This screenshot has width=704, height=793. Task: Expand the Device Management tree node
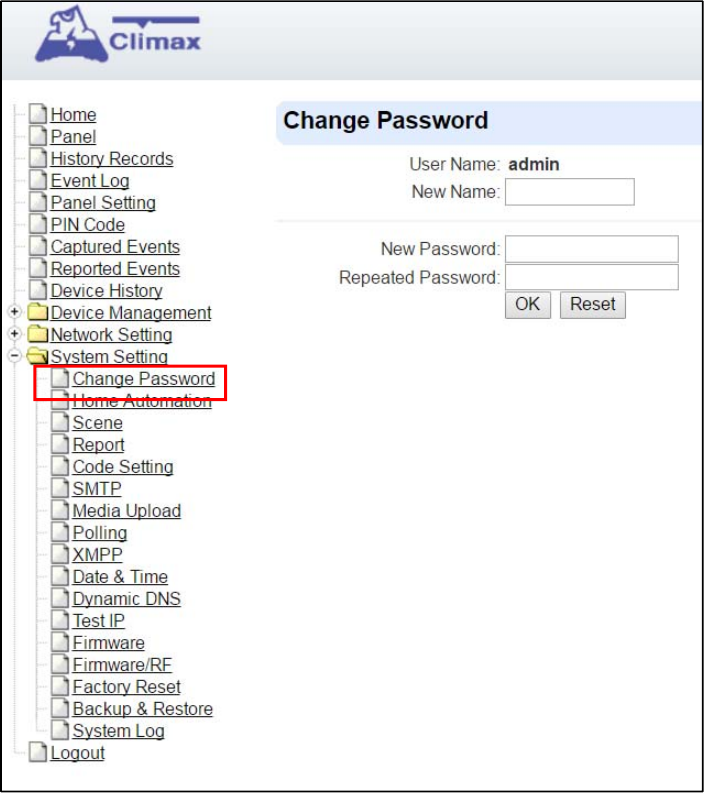[x=15, y=312]
